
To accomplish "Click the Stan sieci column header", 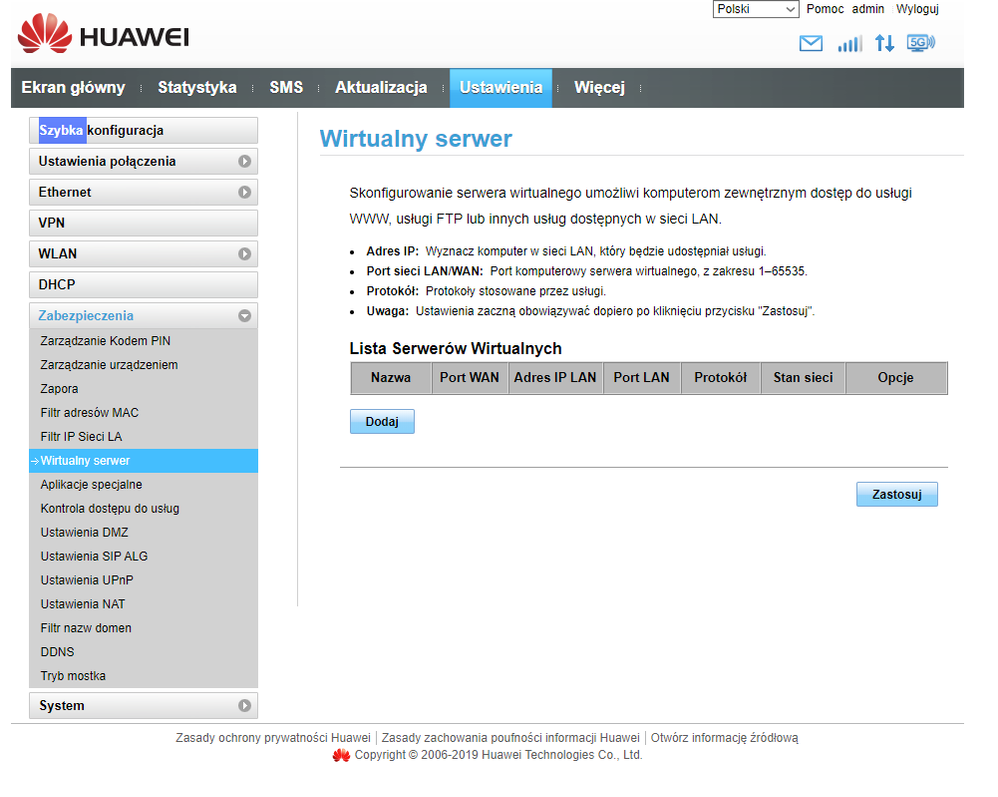I will (x=803, y=377).
